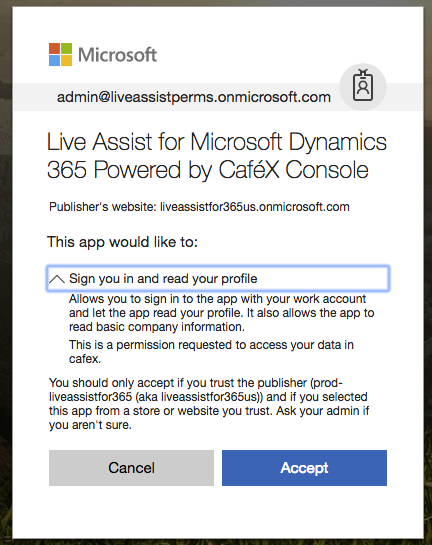Click the Microsoft four-color logo
432x545 pixels.
60,55
